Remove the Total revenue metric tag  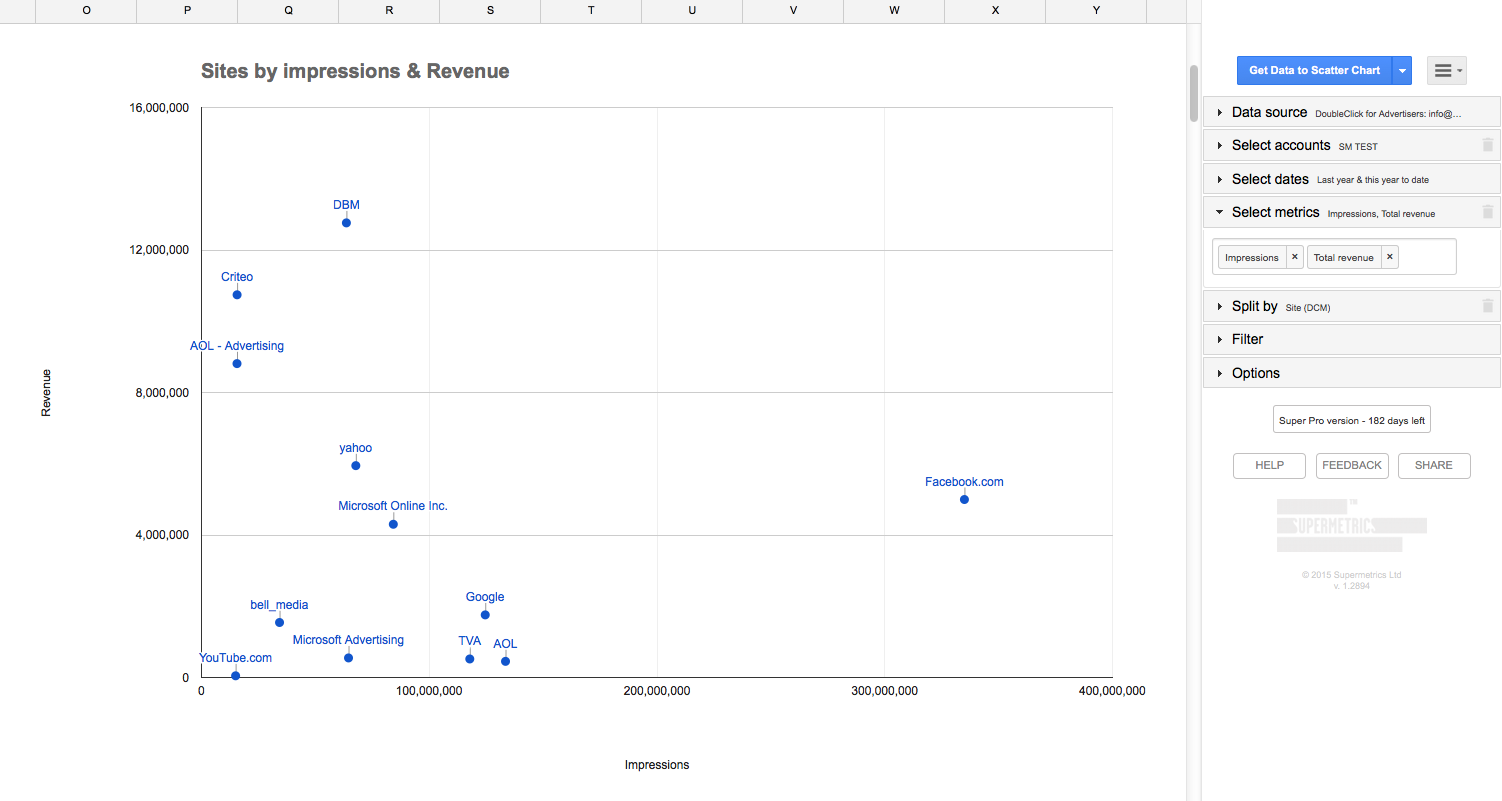1389,257
